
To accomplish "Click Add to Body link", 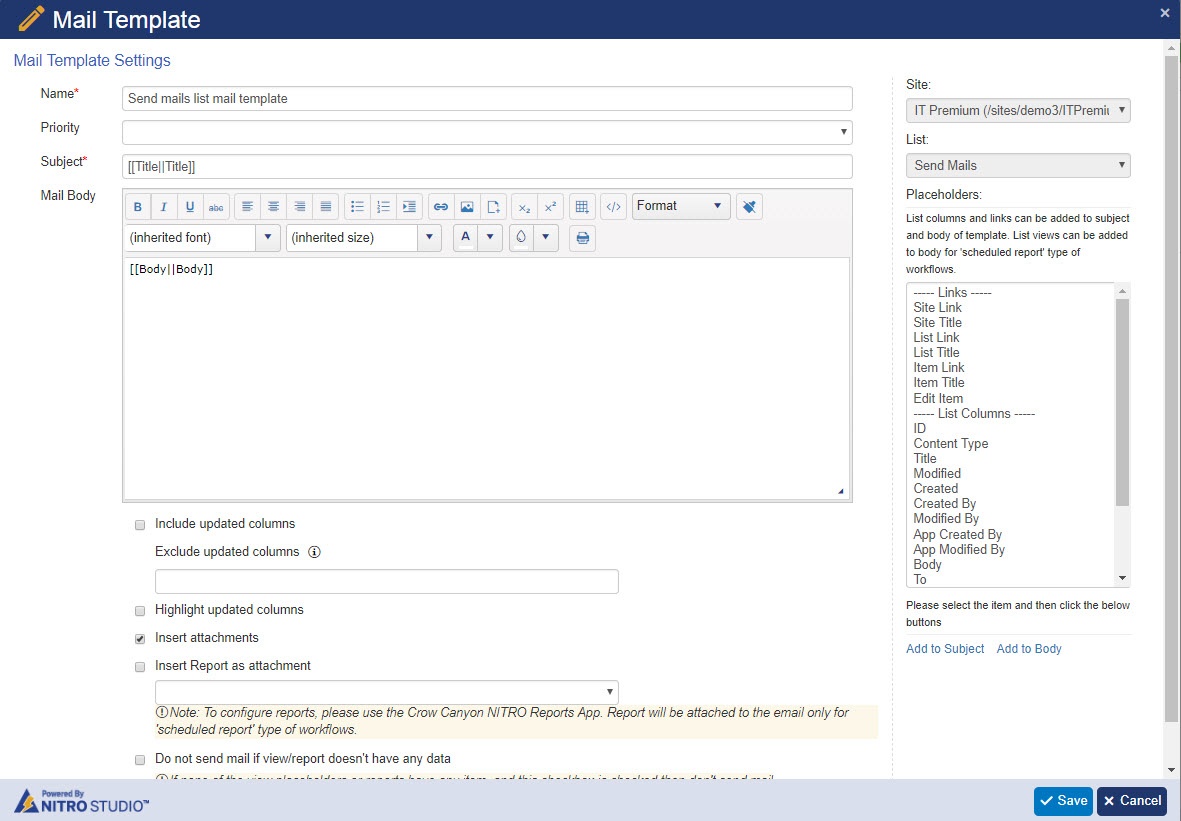I will pos(1029,649).
